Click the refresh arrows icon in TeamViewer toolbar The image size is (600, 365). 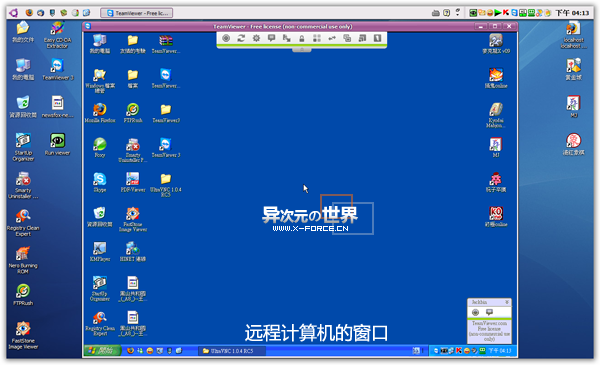tap(241, 38)
